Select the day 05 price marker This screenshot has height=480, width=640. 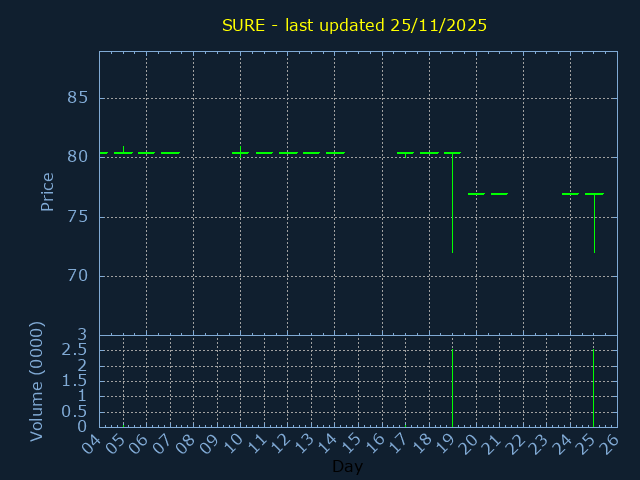(123, 153)
